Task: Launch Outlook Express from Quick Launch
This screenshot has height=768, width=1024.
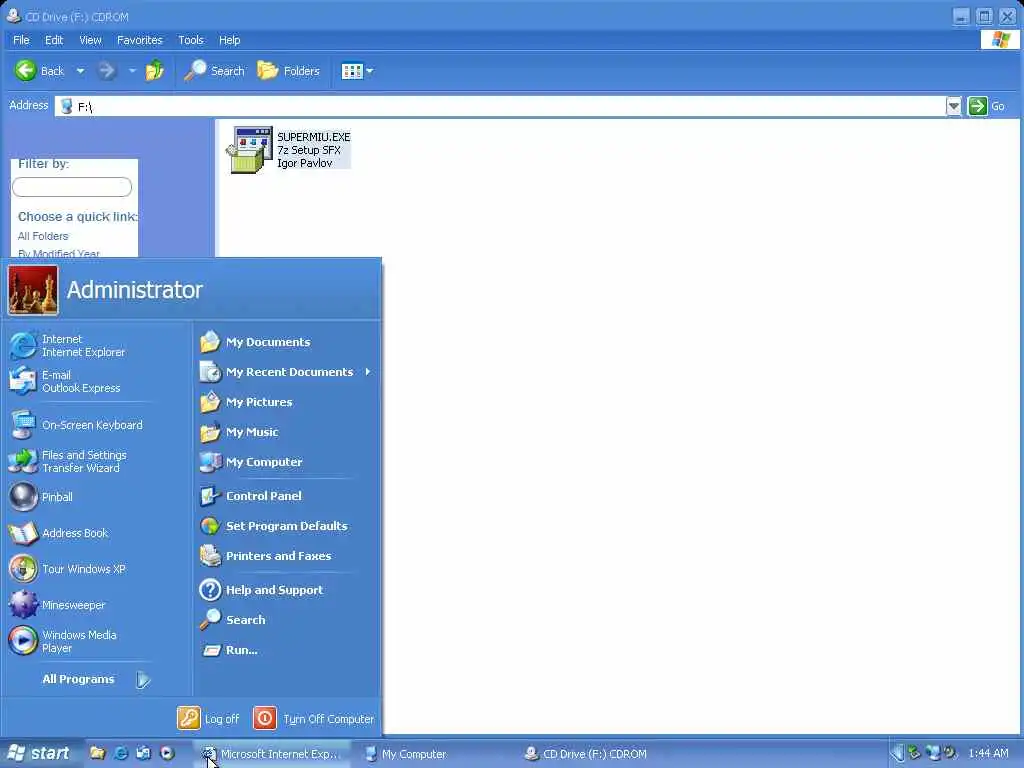Action: (144, 753)
